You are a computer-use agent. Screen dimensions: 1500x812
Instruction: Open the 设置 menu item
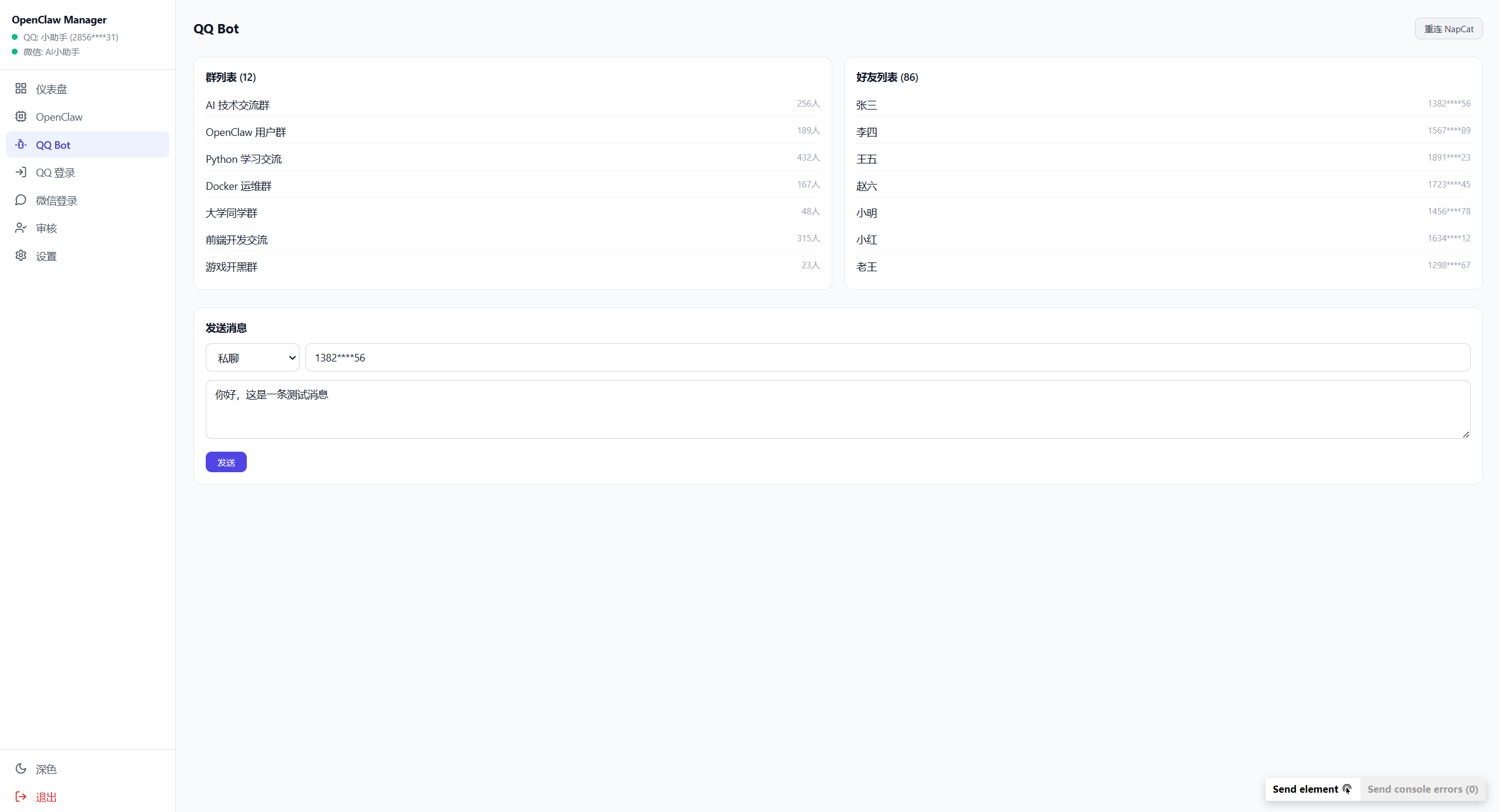(87, 256)
